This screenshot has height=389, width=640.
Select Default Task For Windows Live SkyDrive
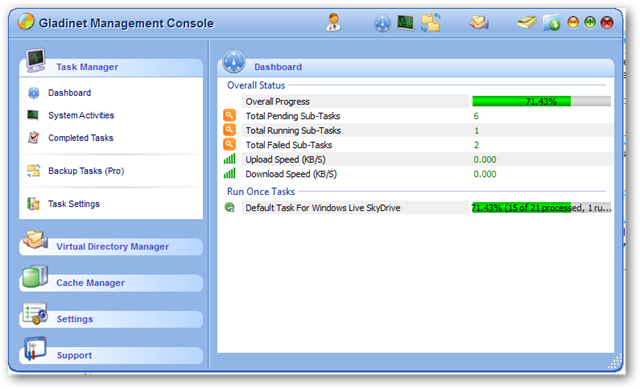(322, 208)
